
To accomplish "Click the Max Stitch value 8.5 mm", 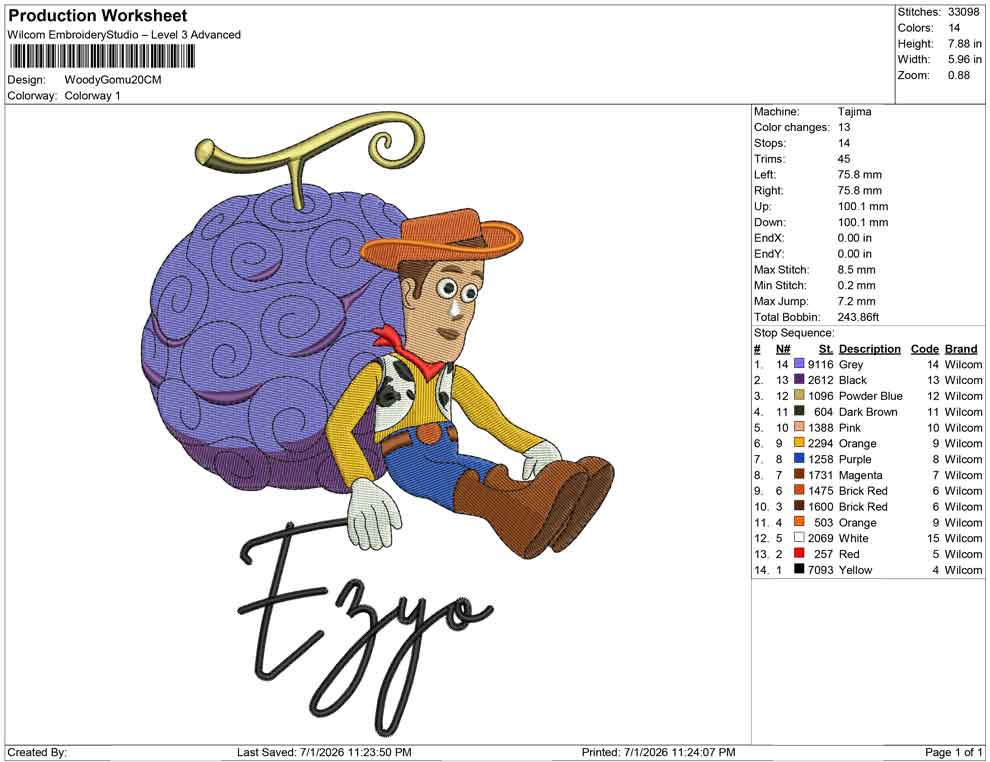I will tap(856, 270).
